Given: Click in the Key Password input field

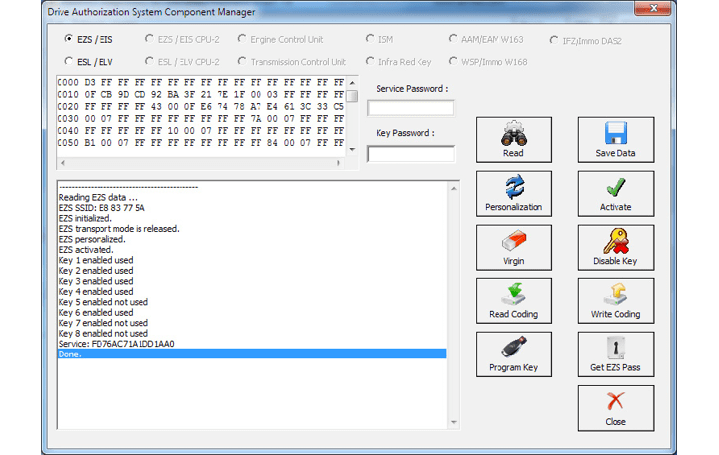Looking at the screenshot, I should click(410, 154).
